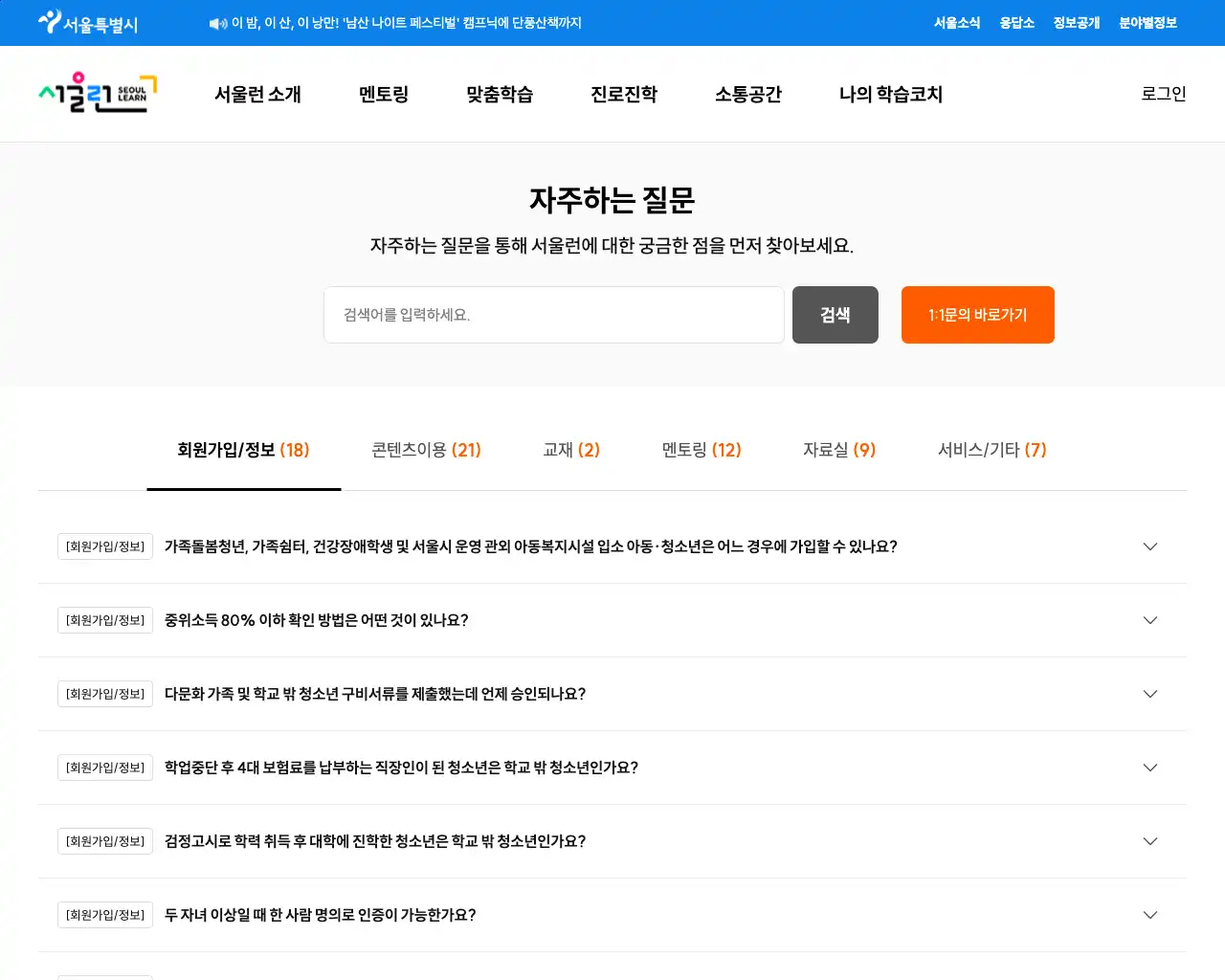Focus the 검색어를 입력하세요 search field
The image size is (1225, 980).
coord(554,315)
